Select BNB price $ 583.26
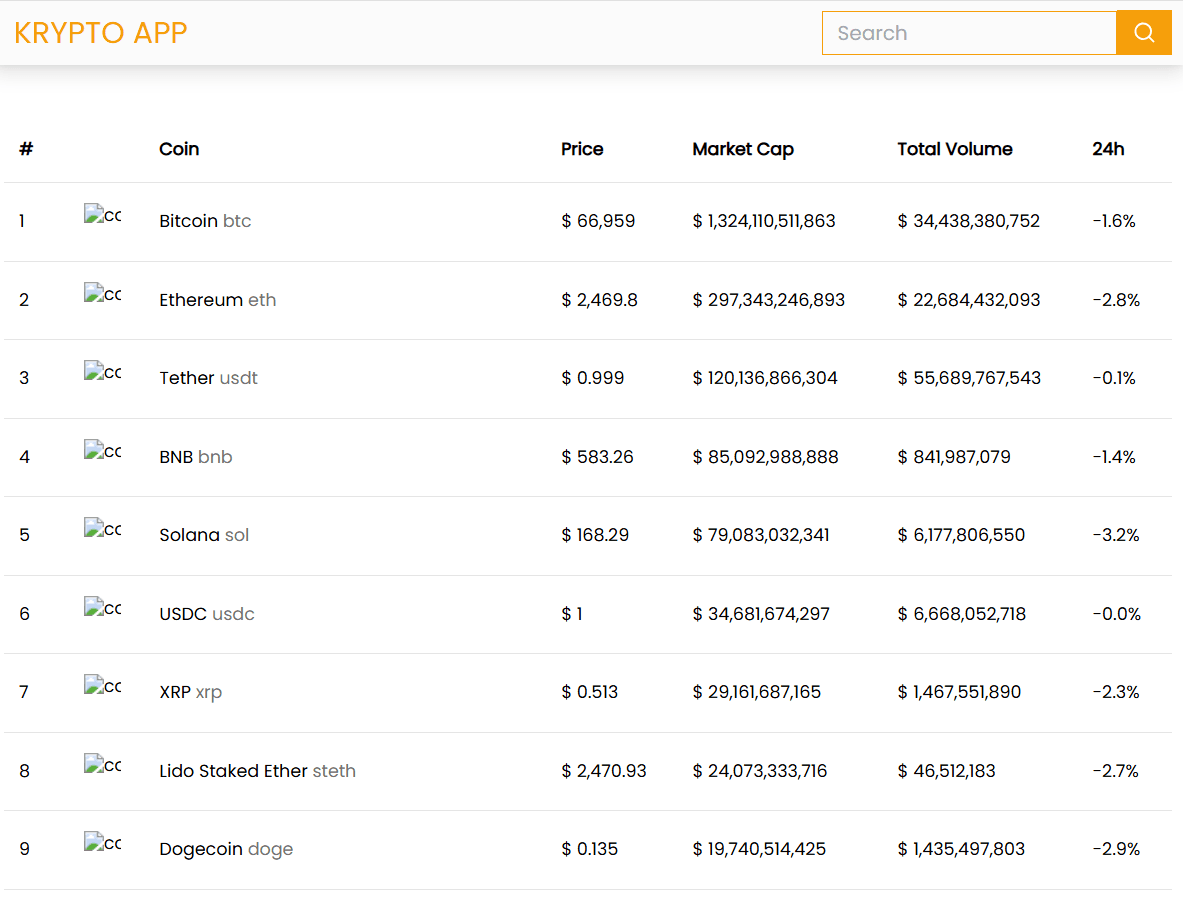The width and height of the screenshot is (1183, 910). [x=598, y=457]
